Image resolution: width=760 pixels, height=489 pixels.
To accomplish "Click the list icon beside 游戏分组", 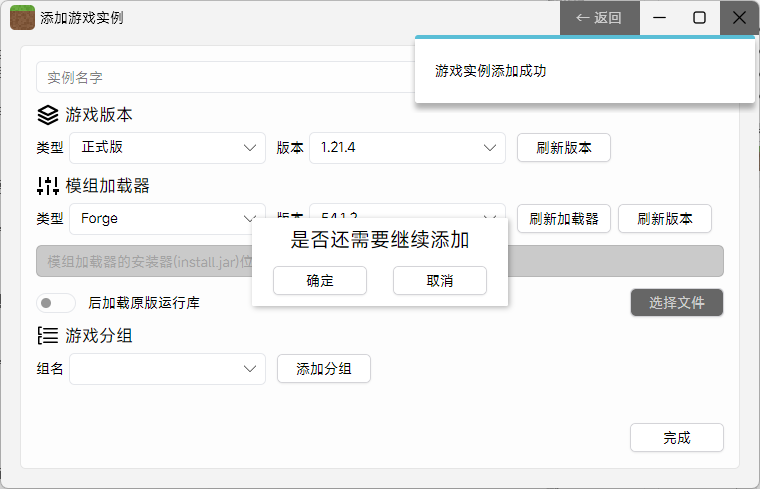I will tap(48, 335).
